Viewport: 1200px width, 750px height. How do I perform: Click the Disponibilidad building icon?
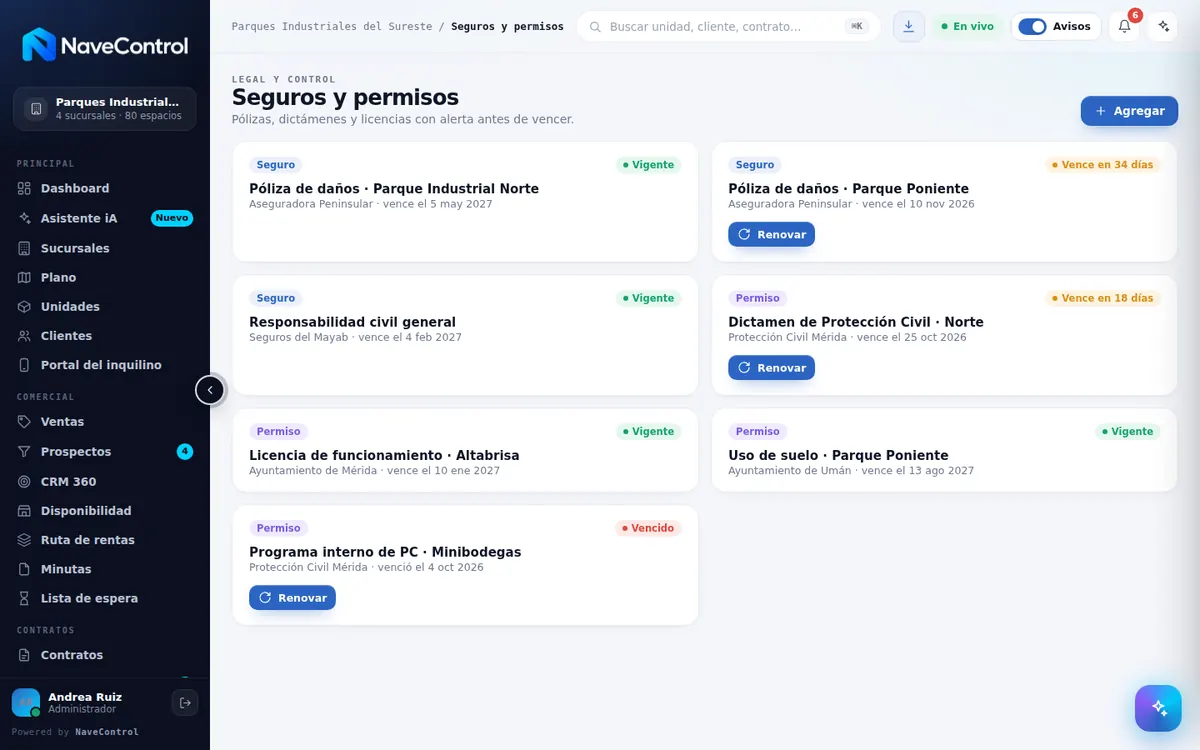coord(25,511)
